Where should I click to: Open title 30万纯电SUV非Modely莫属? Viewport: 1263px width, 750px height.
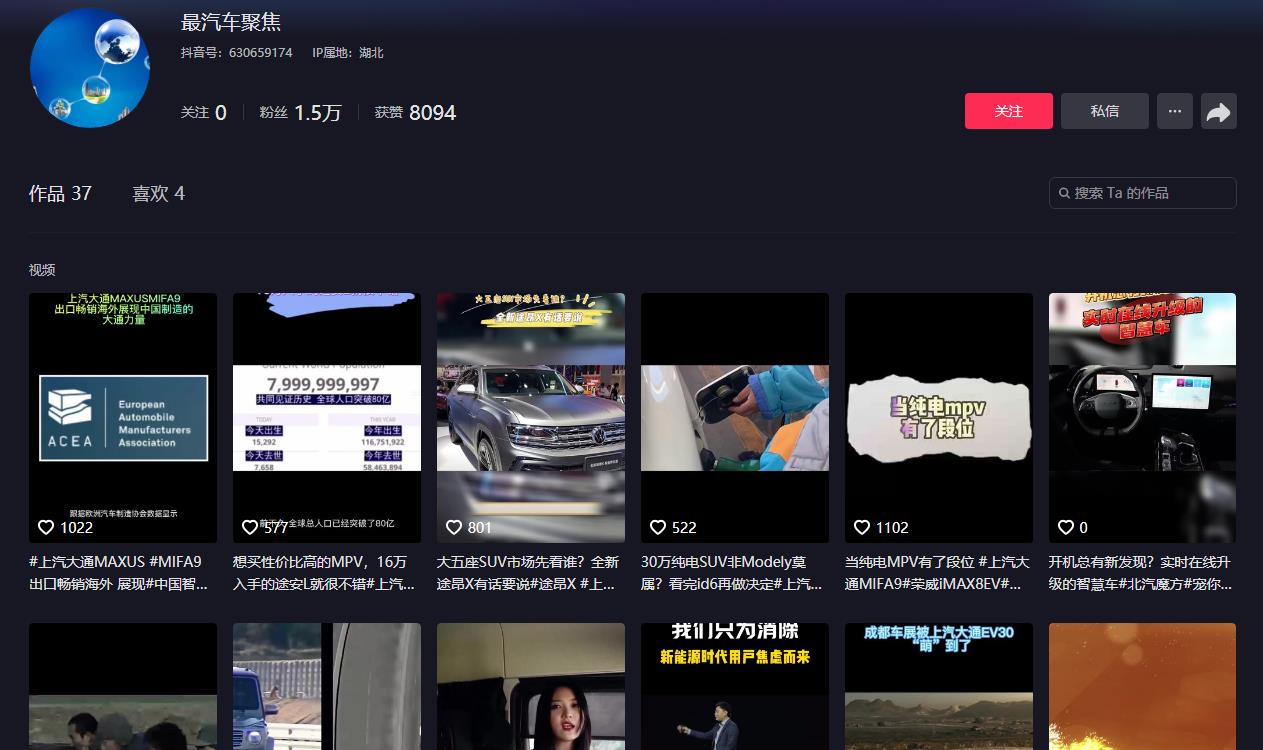pyautogui.click(x=733, y=573)
